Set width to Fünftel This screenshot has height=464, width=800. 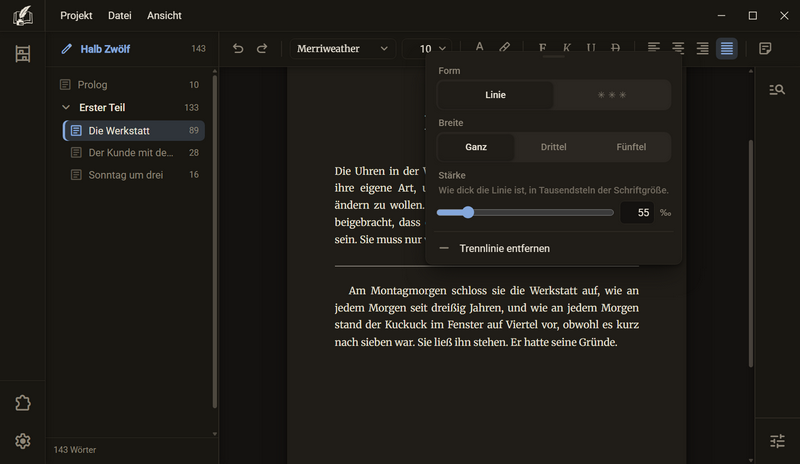(631, 147)
